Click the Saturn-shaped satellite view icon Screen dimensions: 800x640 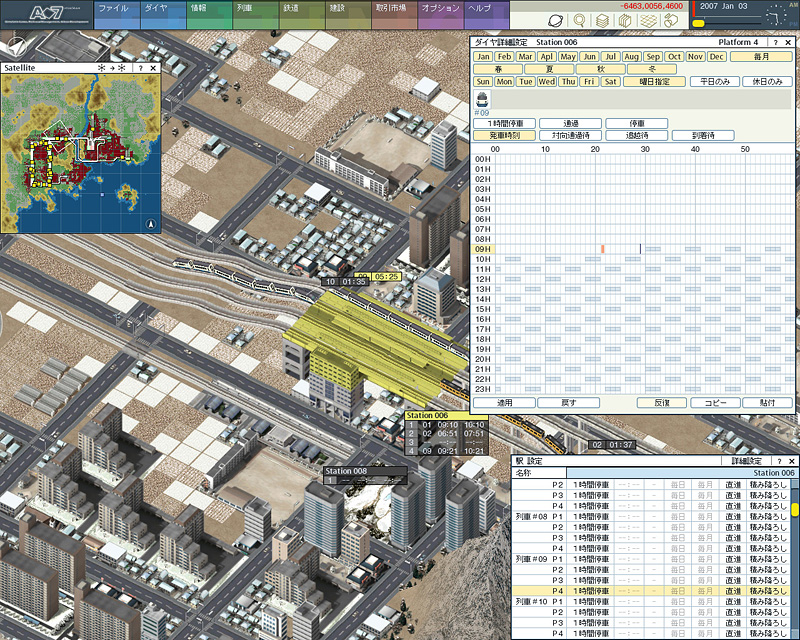click(x=556, y=20)
